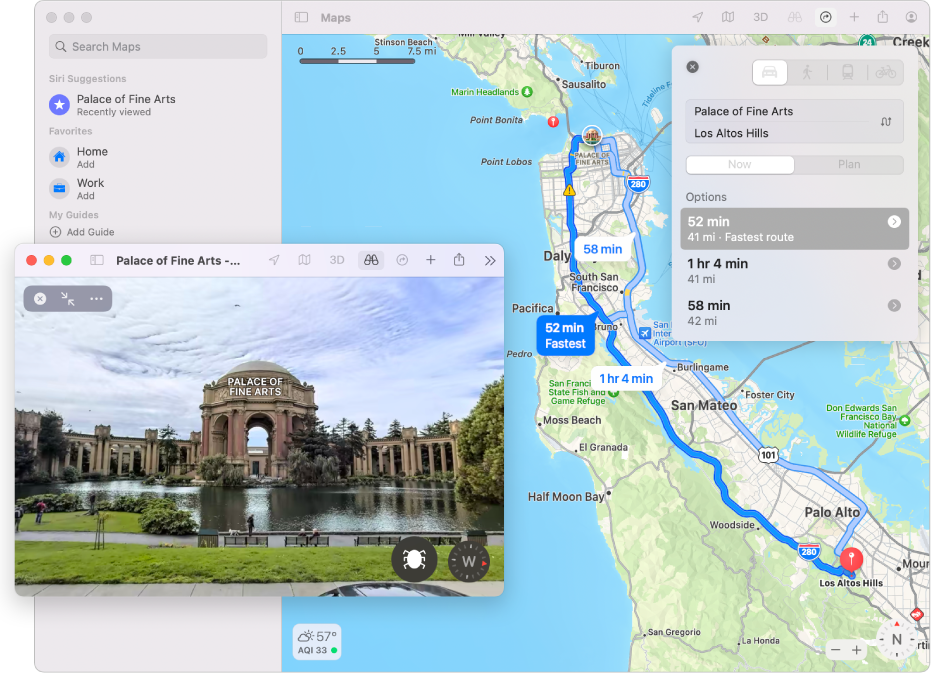
Task: Click Add Guide under My Guides
Action: coord(91,232)
